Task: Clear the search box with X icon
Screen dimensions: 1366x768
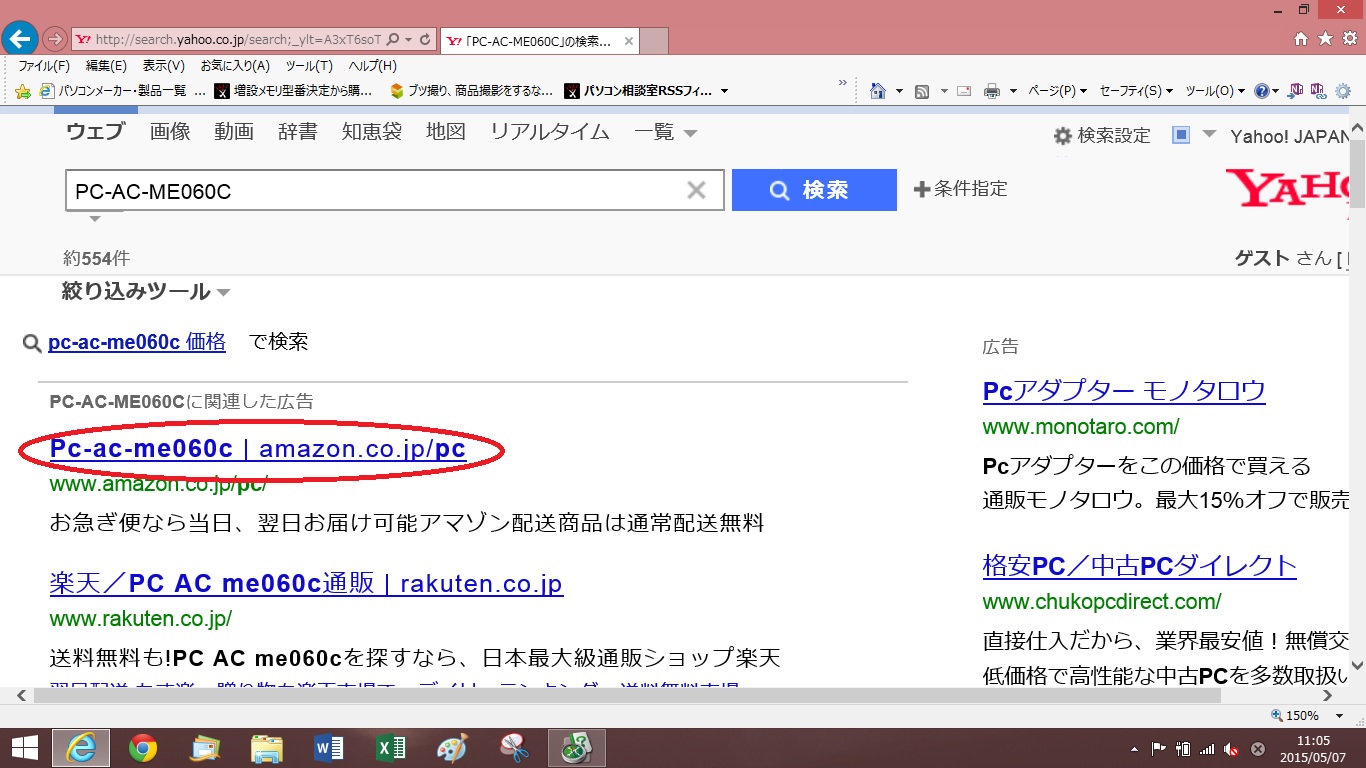Action: point(696,190)
